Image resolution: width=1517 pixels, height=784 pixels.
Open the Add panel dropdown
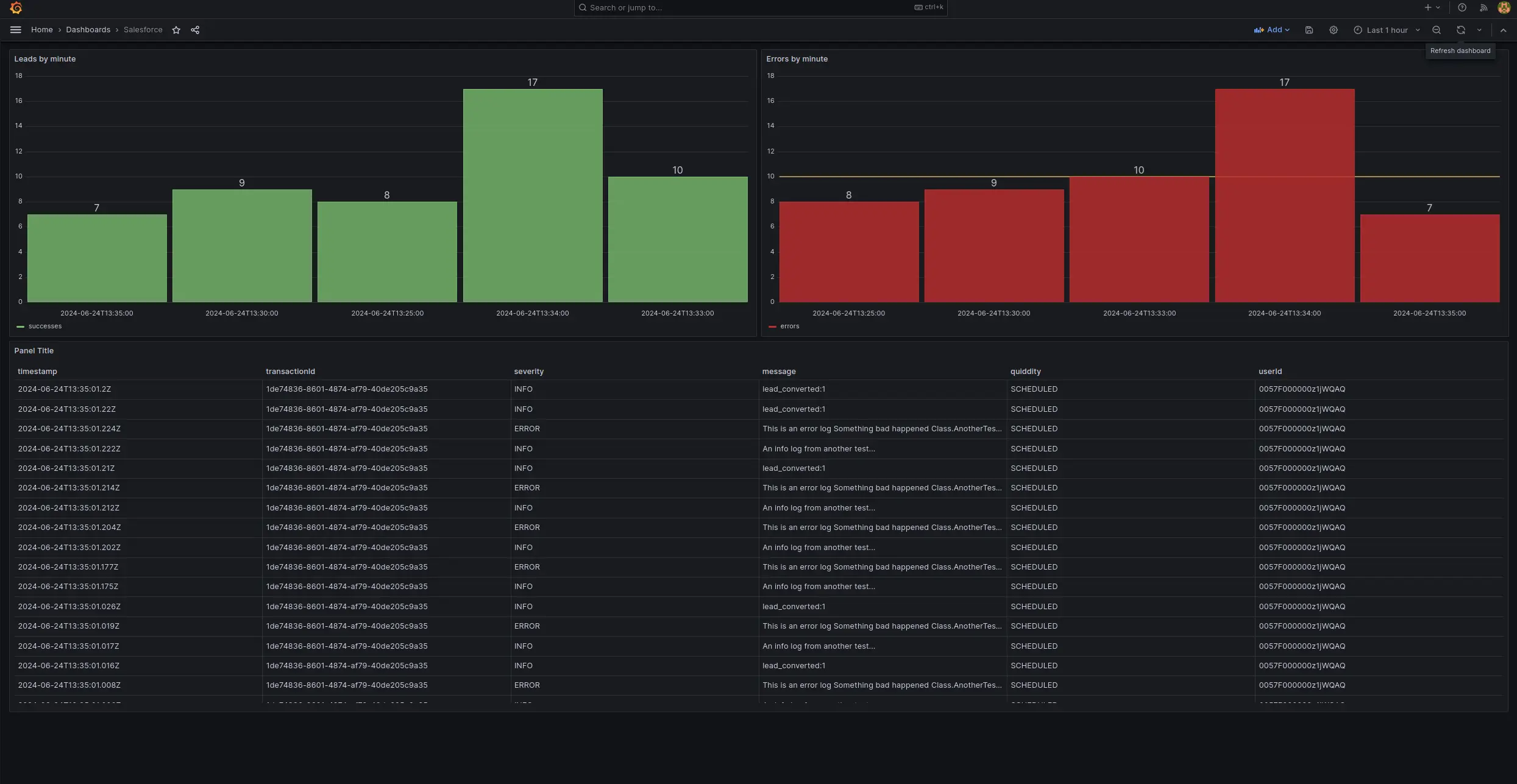click(1271, 29)
